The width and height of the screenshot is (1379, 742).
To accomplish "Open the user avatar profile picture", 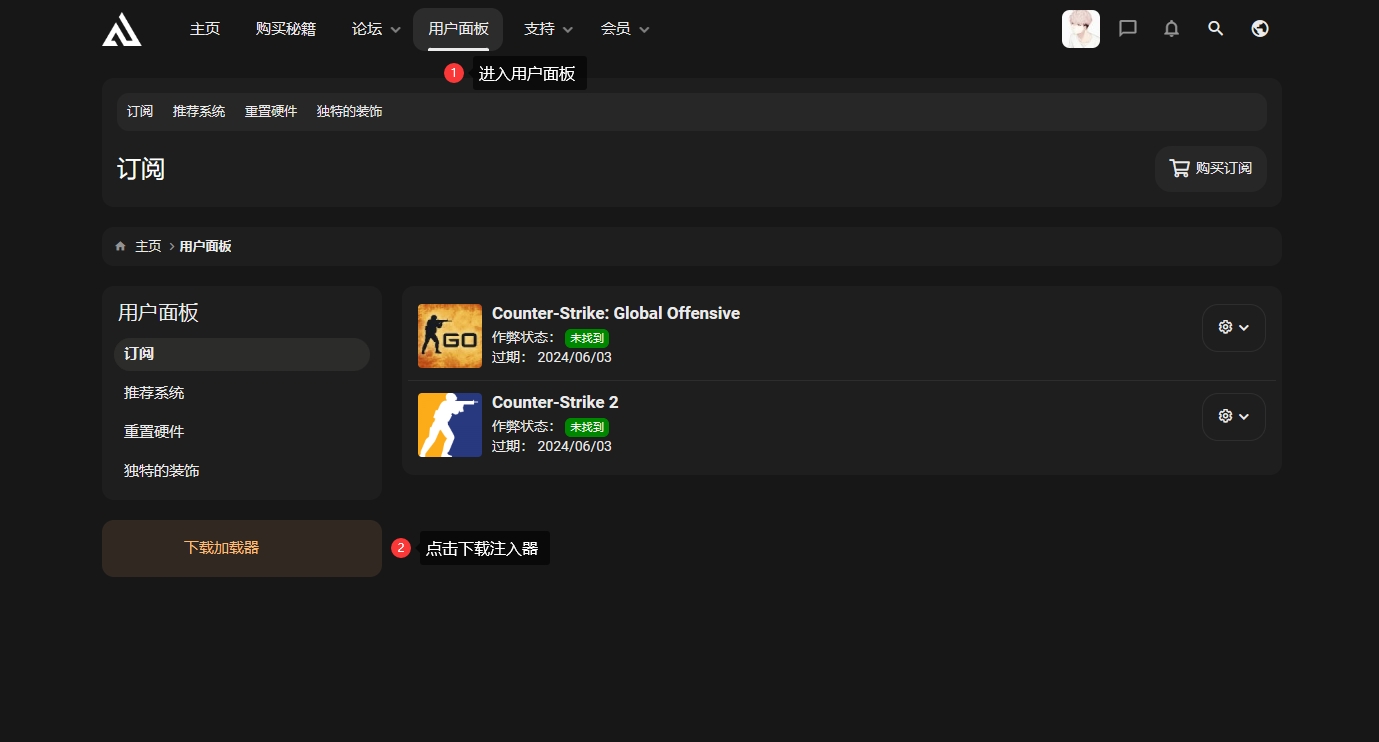I will click(1080, 29).
